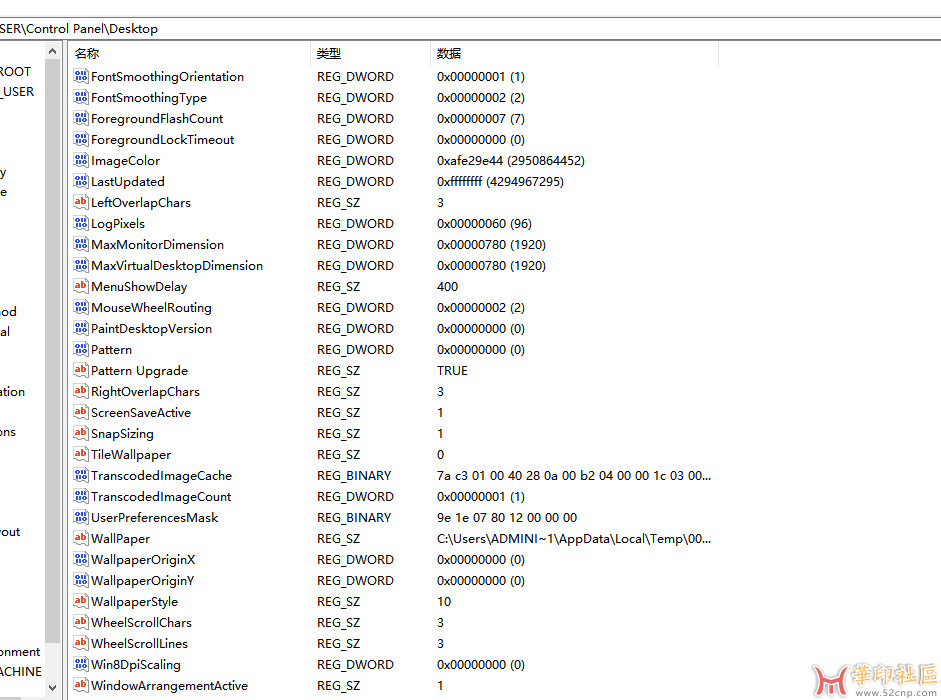The image size is (941, 700).
Task: Click the FontSmoothingOrientation DWORD icon
Action: coord(81,76)
